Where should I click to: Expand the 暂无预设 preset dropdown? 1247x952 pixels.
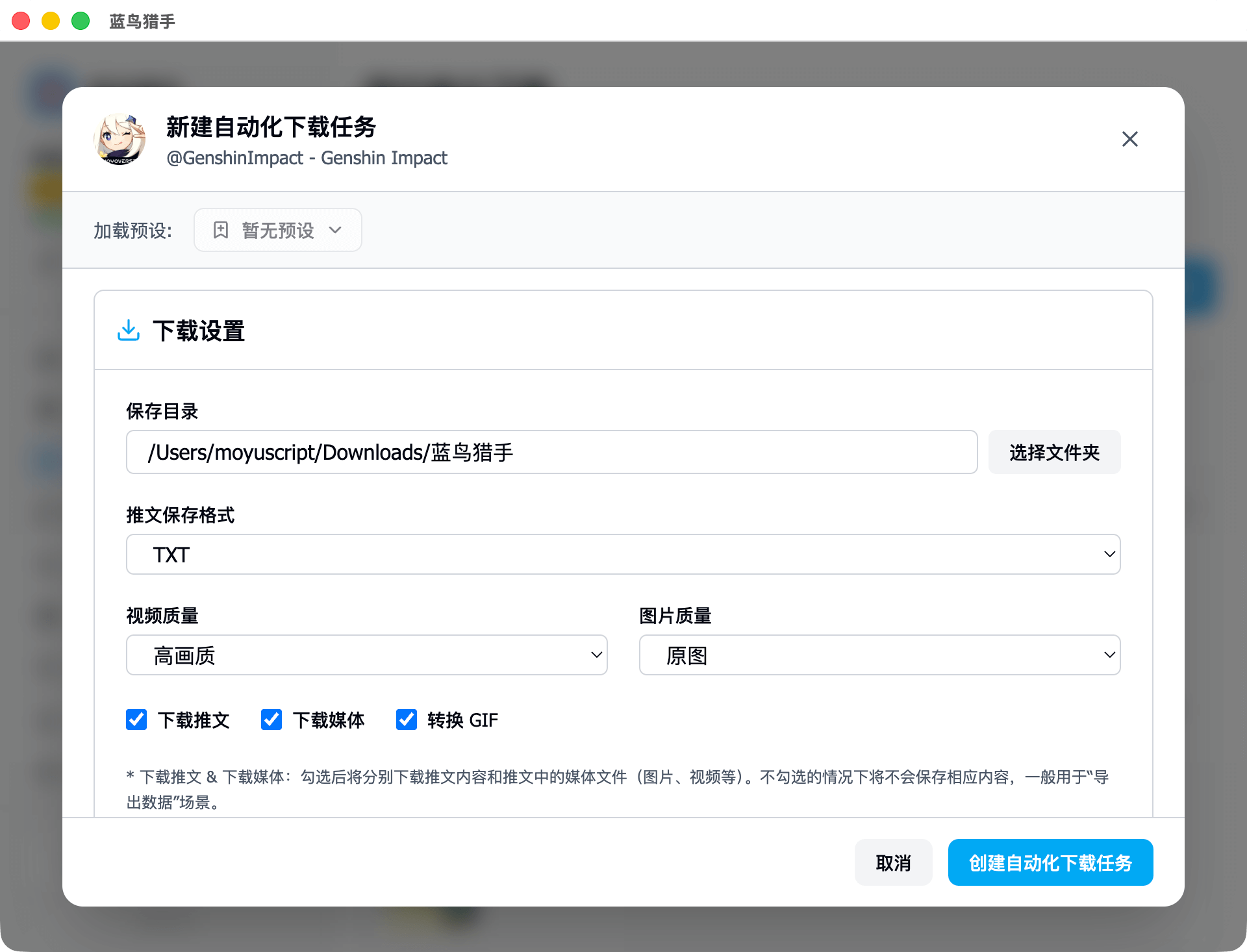click(278, 230)
